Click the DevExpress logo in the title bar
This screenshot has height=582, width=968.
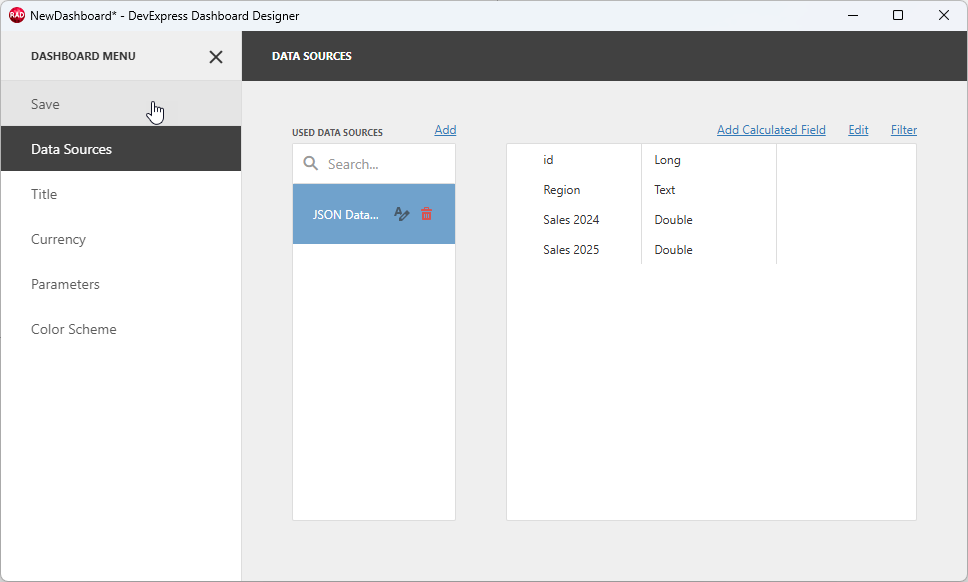pos(14,15)
